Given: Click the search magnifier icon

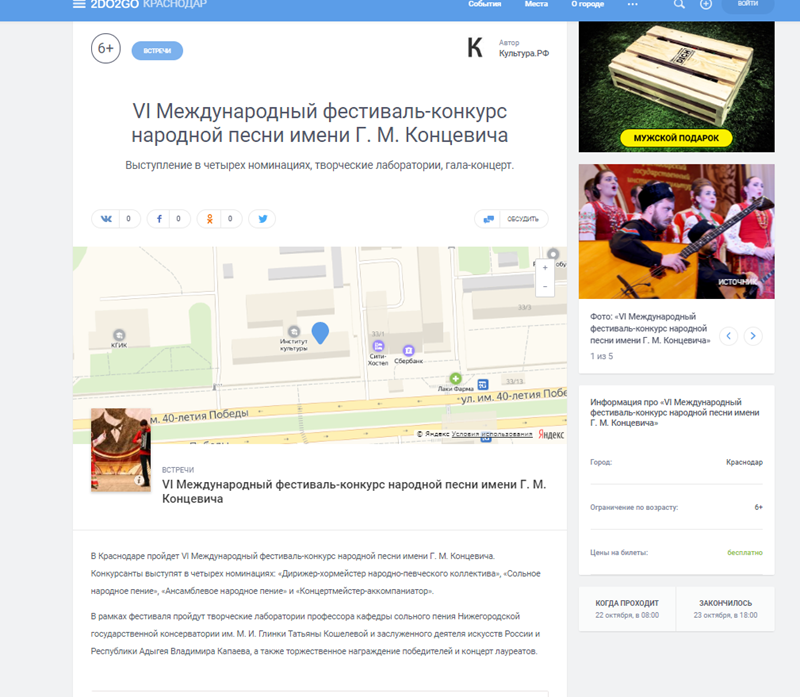Looking at the screenshot, I should click(679, 4).
